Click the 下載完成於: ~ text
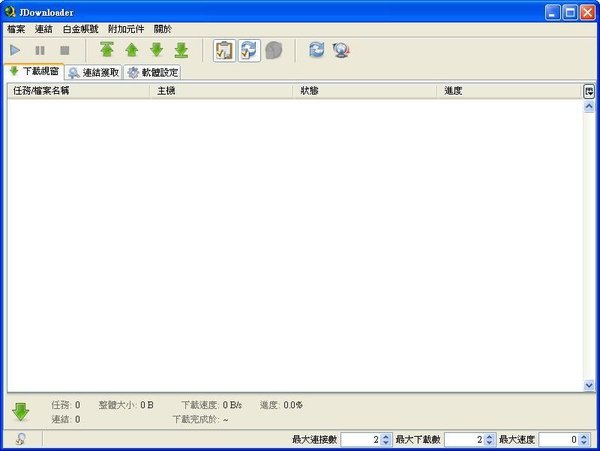 [200, 419]
